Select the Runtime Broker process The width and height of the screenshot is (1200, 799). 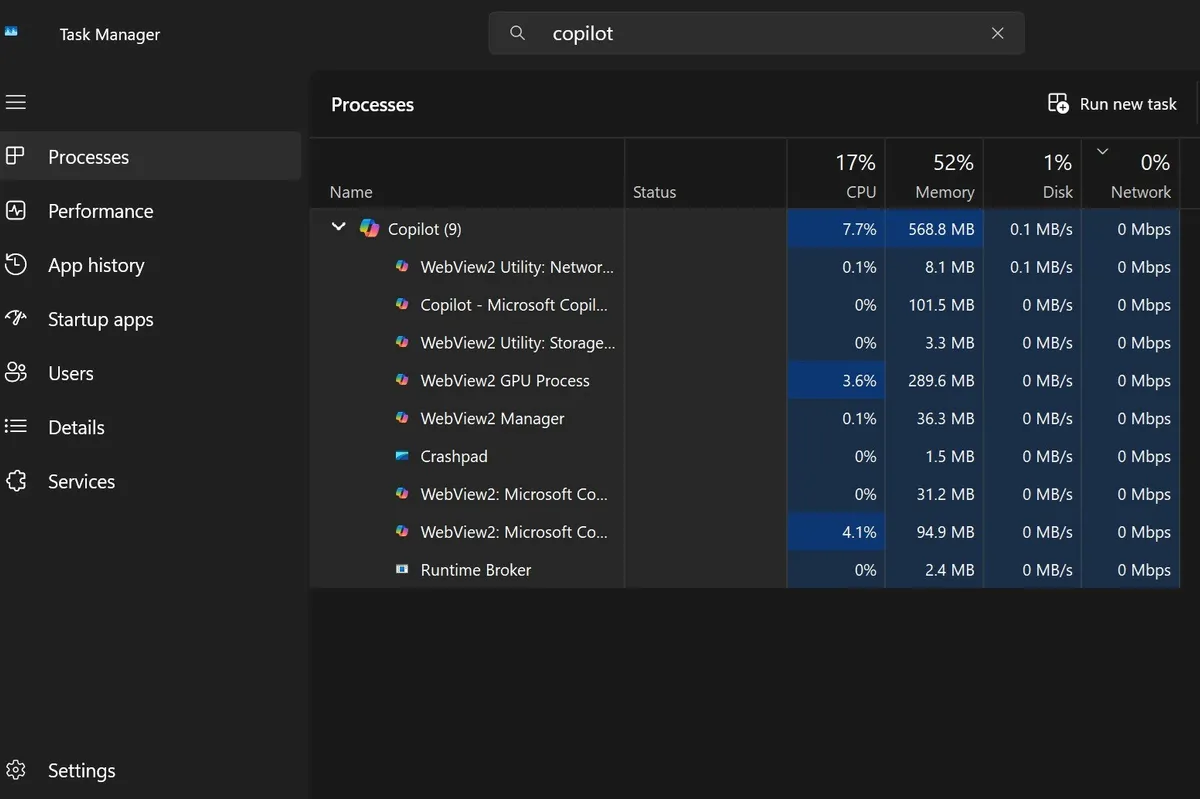pos(745,570)
